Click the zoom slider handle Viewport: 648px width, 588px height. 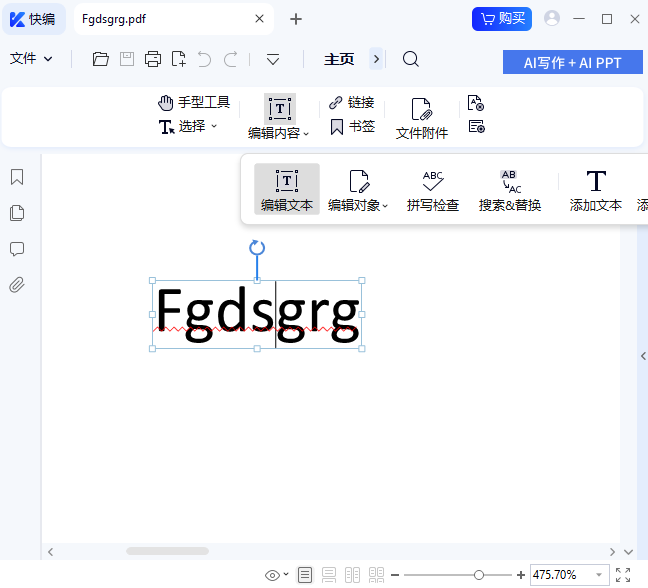[479, 575]
